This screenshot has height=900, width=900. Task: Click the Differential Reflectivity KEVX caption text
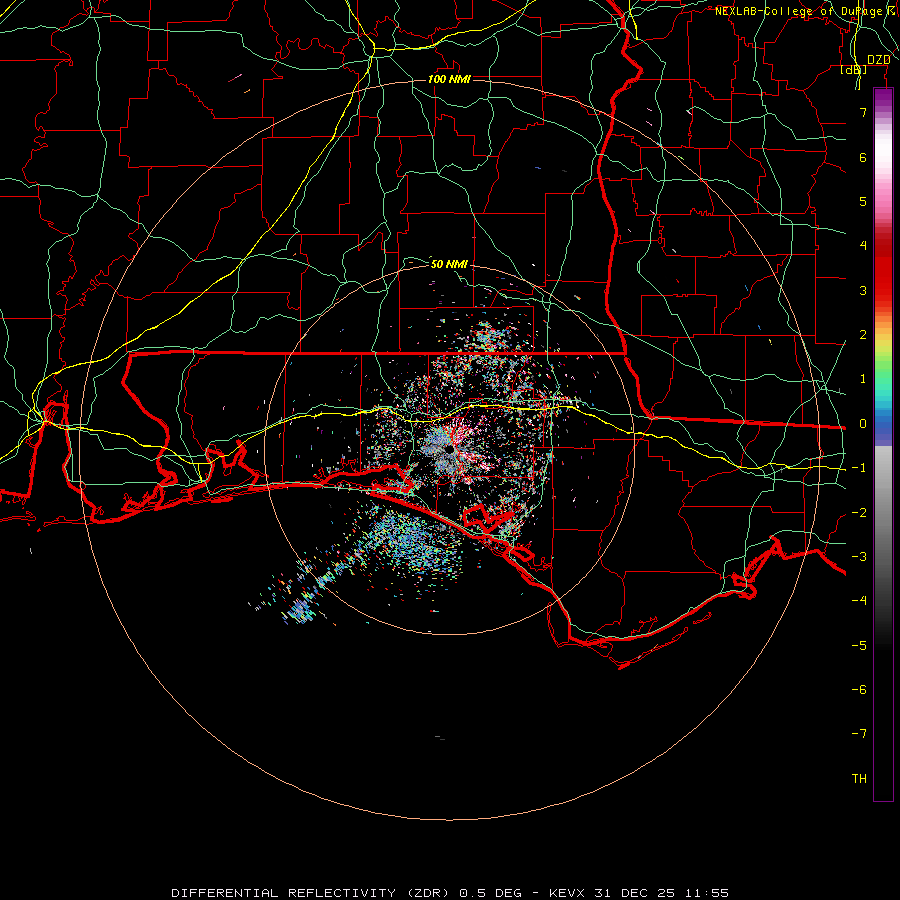pos(450,893)
